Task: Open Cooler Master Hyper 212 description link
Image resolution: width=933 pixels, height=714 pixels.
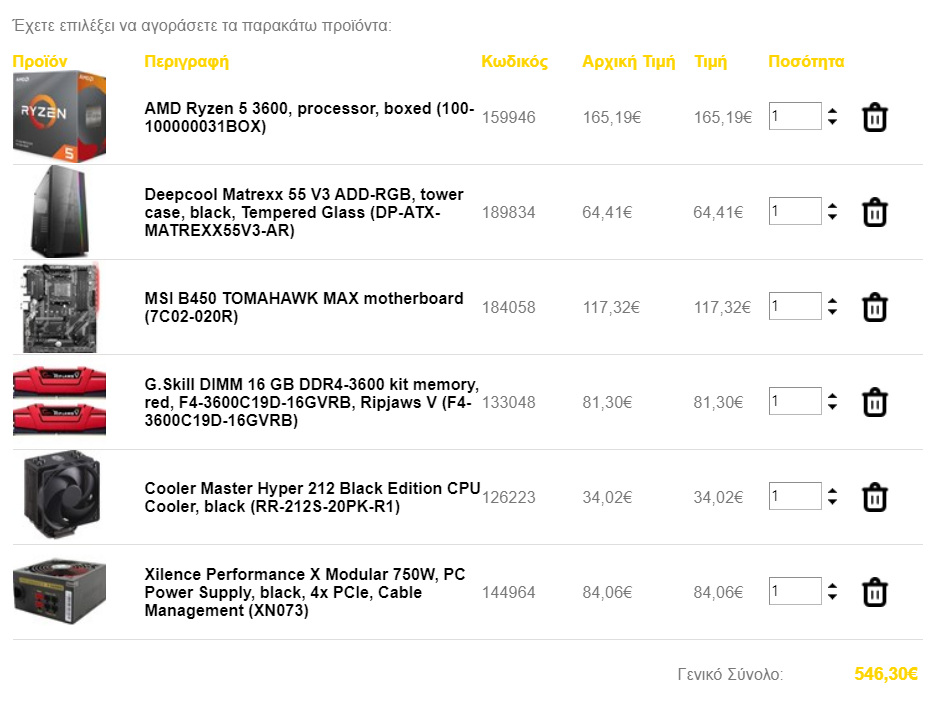Action: tap(312, 497)
